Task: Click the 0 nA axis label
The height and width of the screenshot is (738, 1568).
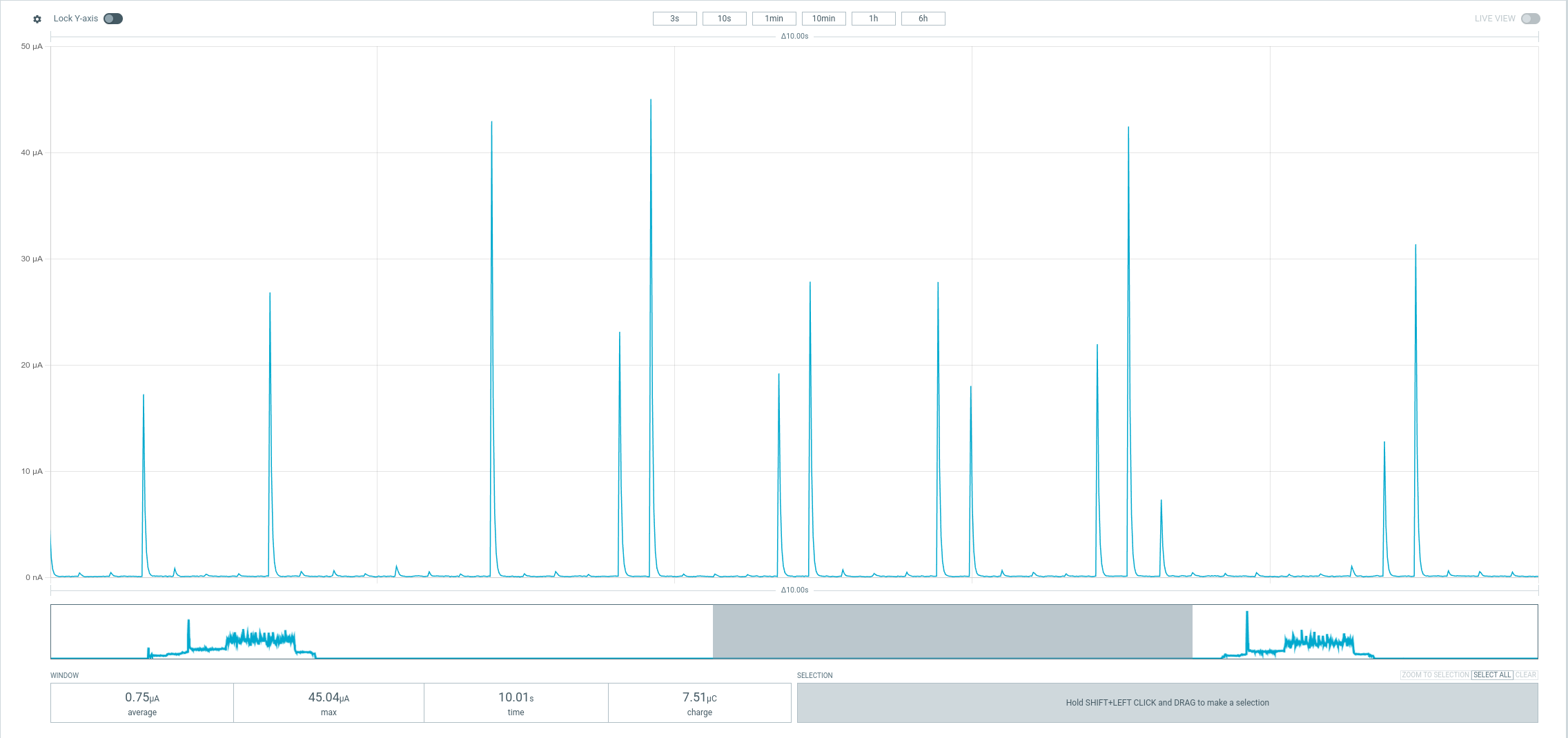Action: [34, 577]
